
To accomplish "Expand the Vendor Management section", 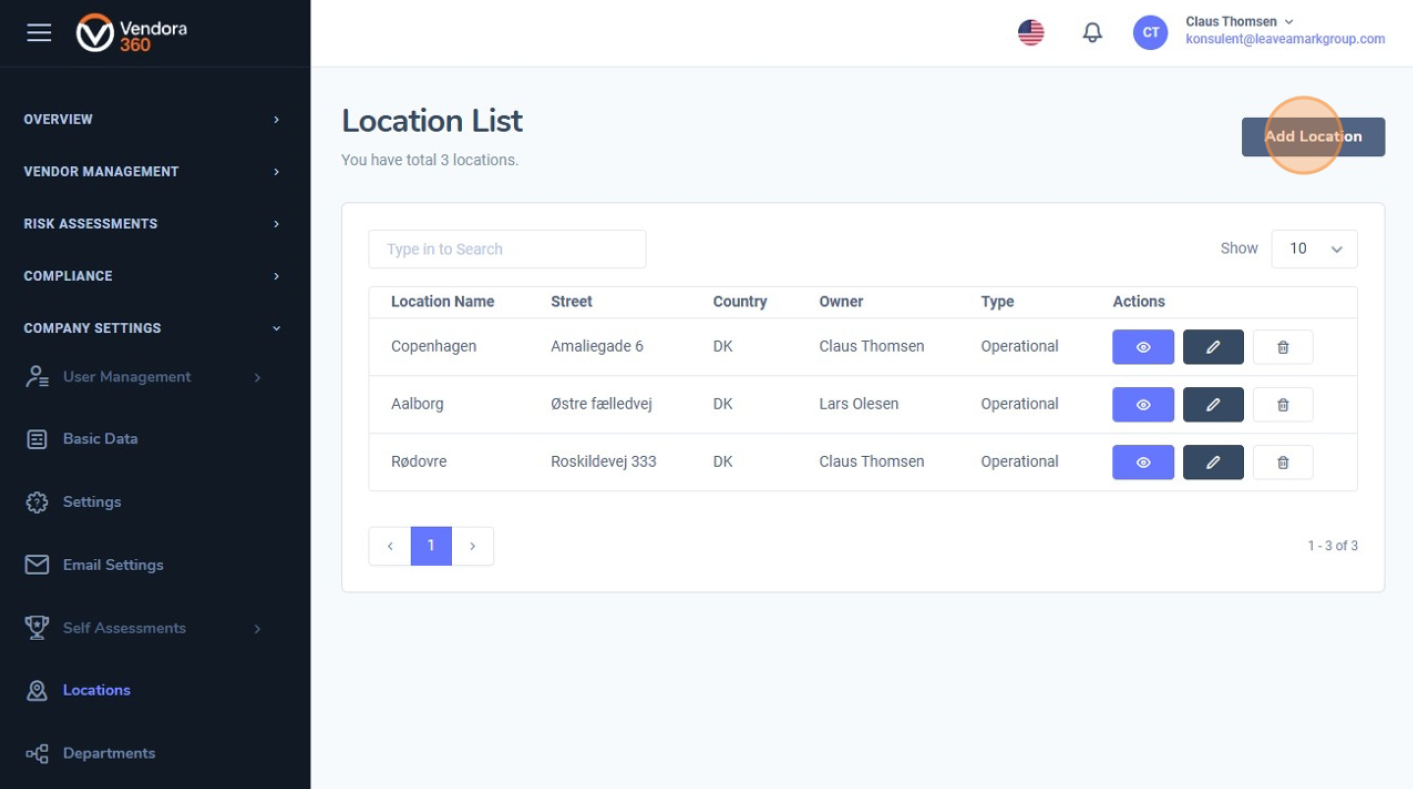I will (x=150, y=171).
